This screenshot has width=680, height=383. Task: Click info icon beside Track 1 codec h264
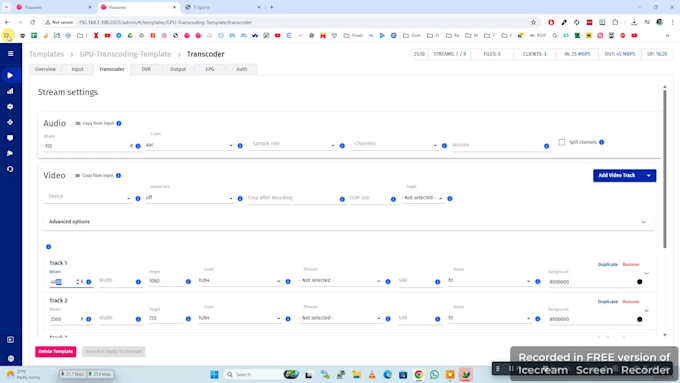(x=288, y=282)
